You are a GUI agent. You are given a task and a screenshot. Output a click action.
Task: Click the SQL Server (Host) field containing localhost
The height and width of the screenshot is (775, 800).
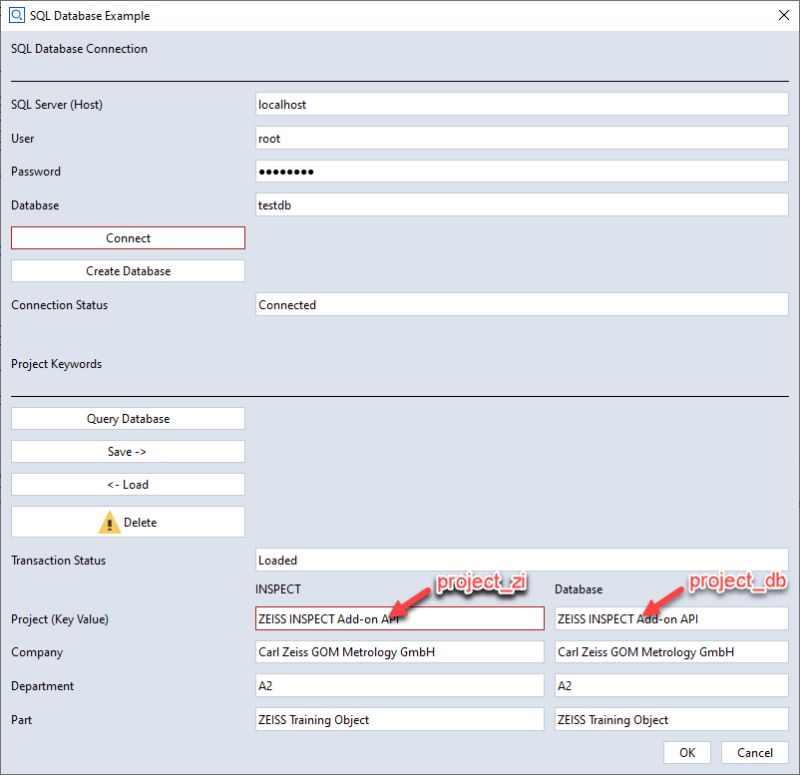(521, 105)
